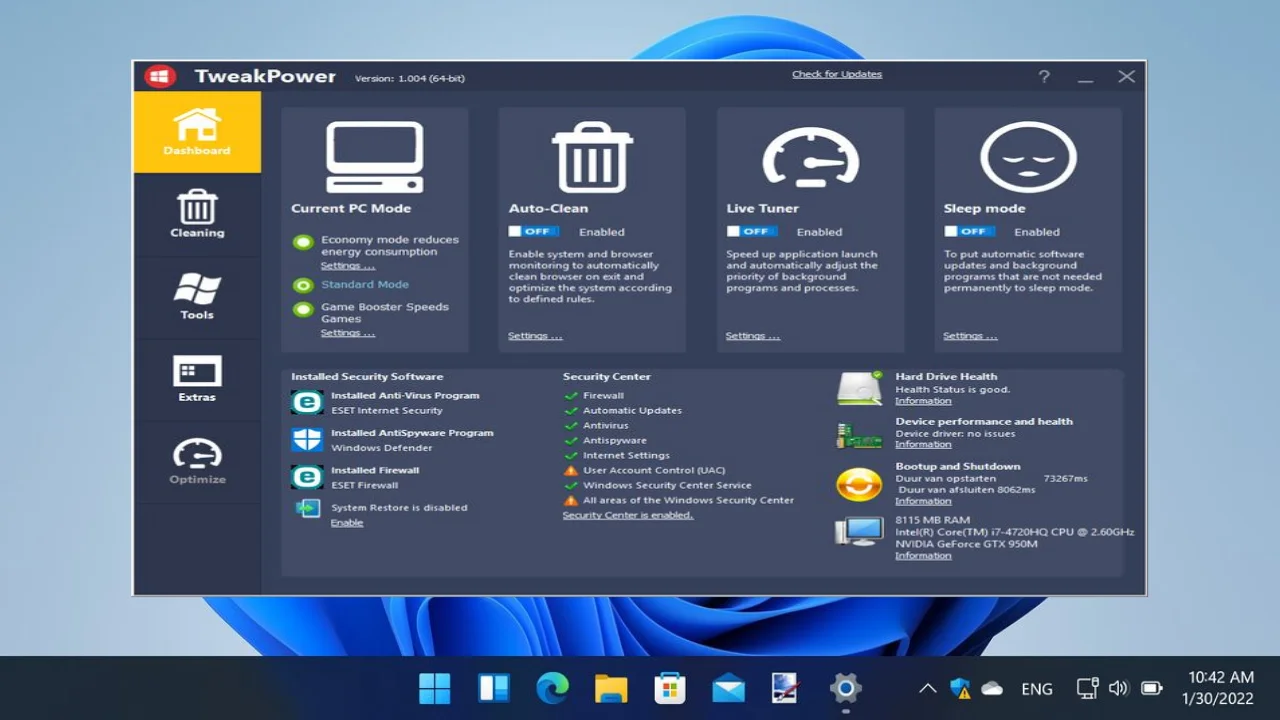Click the 'NVIDIA GeForce GTX 950M' text
This screenshot has height=720, width=1280.
[966, 544]
